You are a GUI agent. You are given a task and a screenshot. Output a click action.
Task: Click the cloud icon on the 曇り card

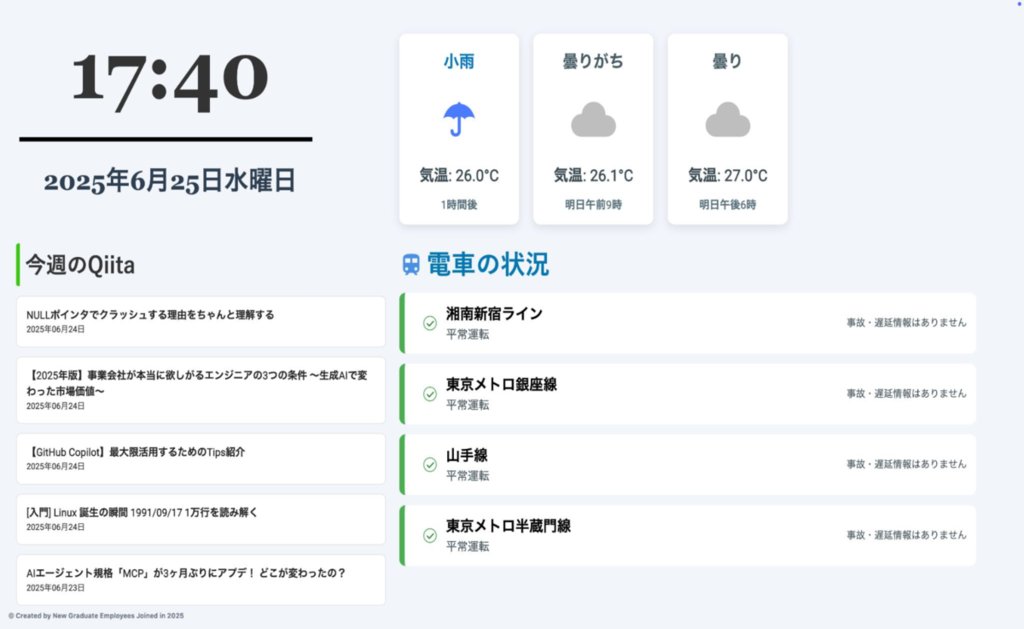(x=727, y=116)
